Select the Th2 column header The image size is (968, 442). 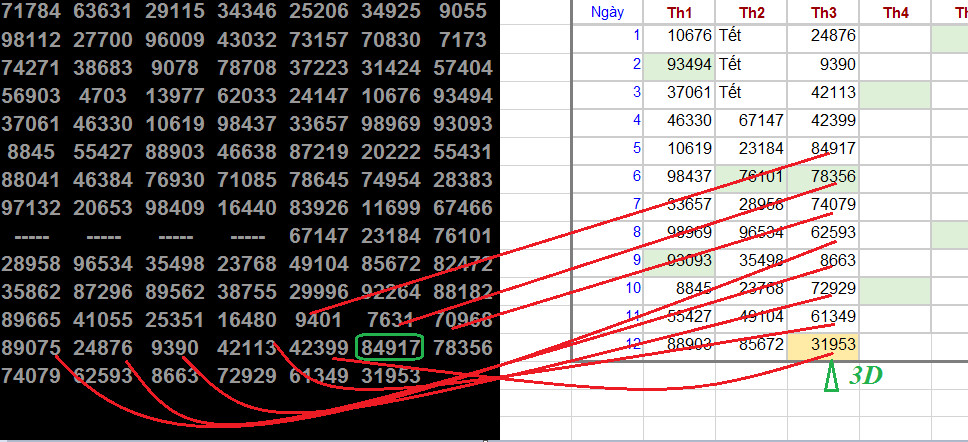(x=751, y=12)
